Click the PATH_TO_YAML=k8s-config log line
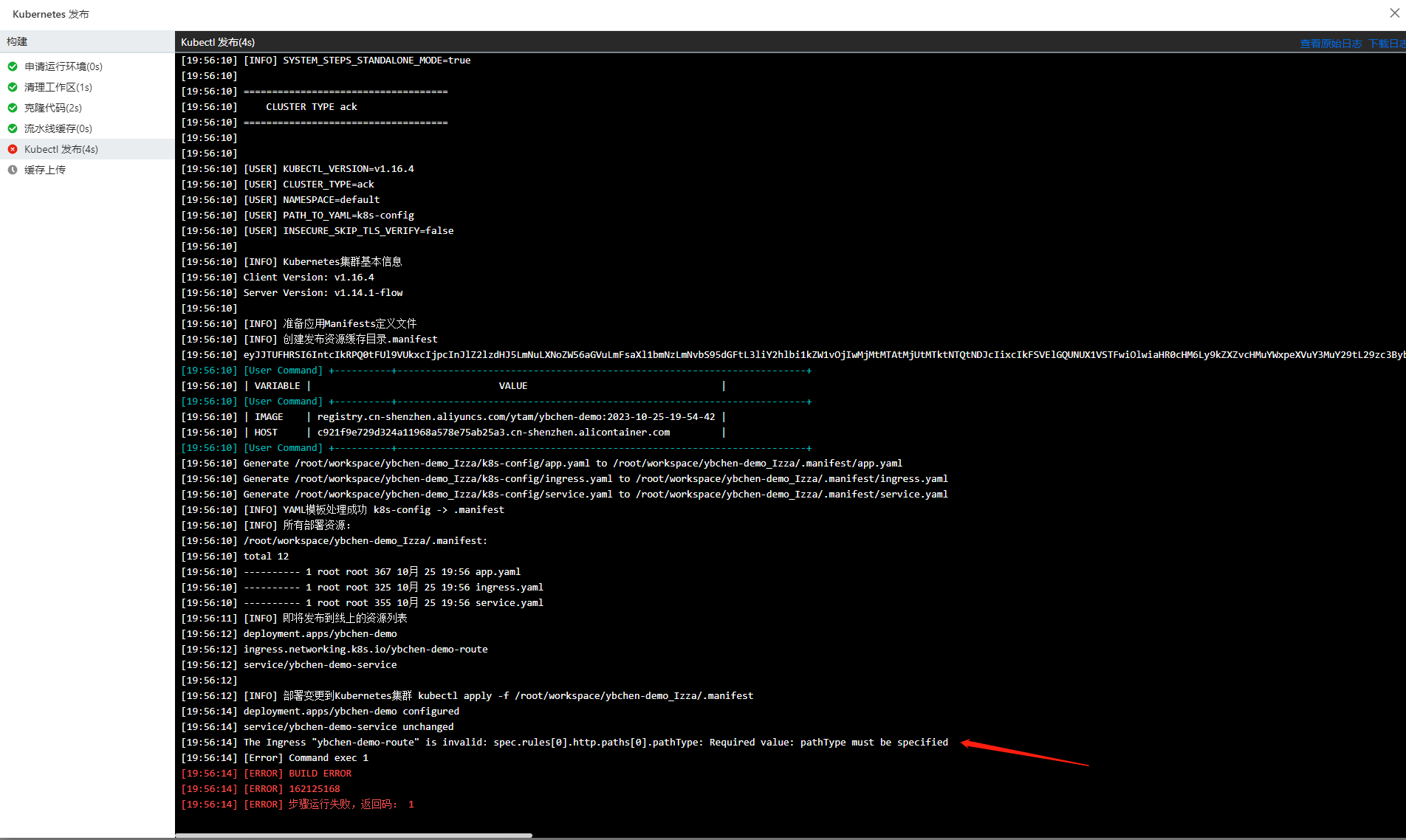The height and width of the screenshot is (840, 1406). [298, 216]
